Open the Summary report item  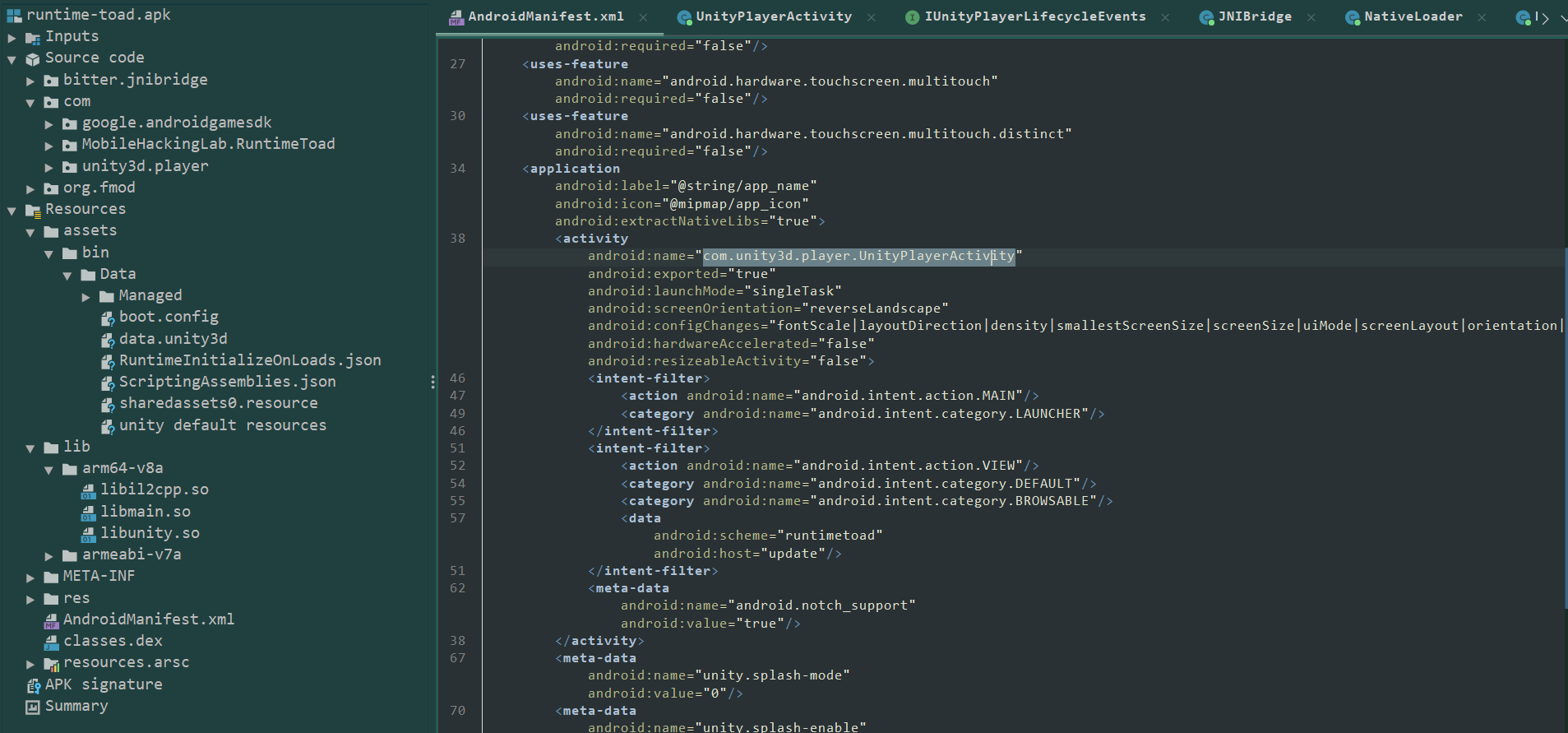[x=76, y=706]
